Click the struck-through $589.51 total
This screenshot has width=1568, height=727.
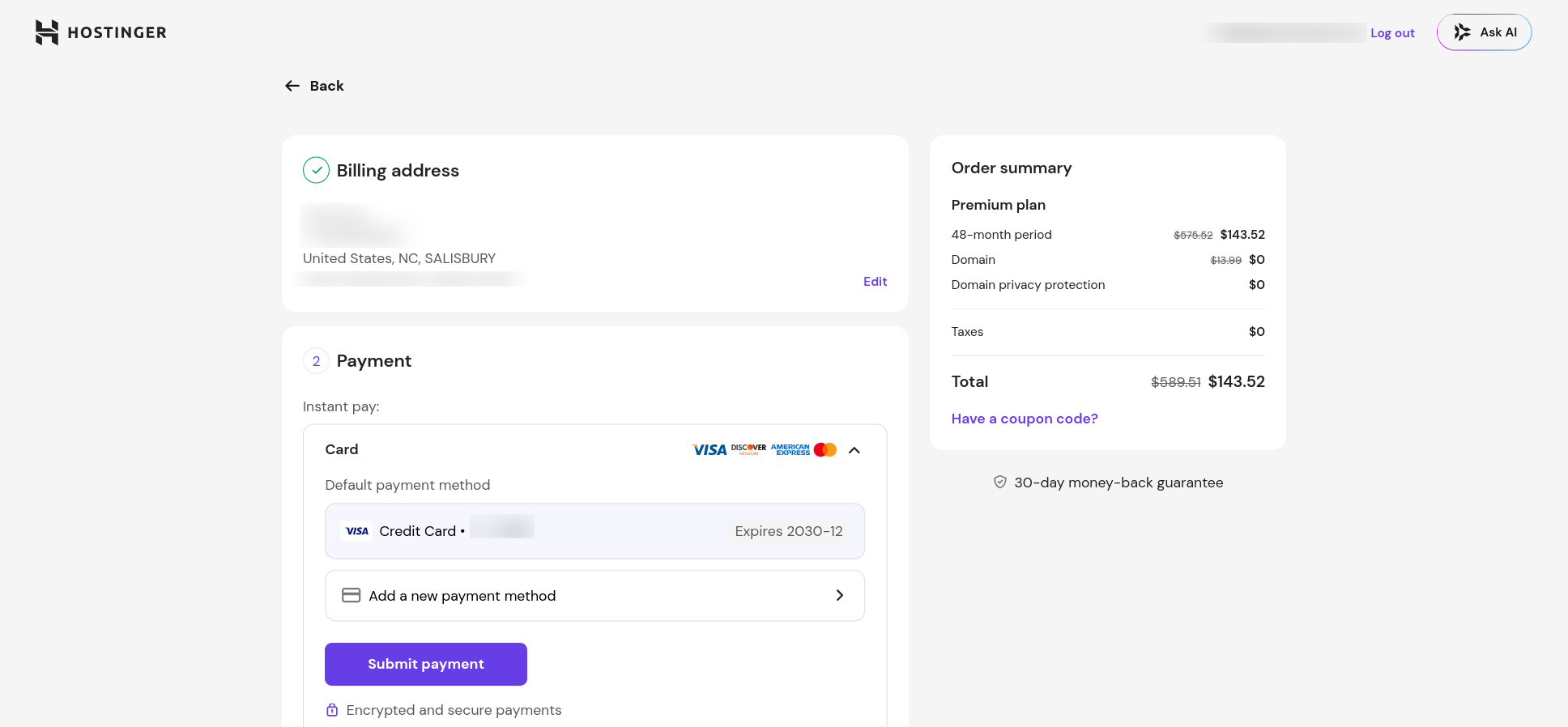(1176, 382)
